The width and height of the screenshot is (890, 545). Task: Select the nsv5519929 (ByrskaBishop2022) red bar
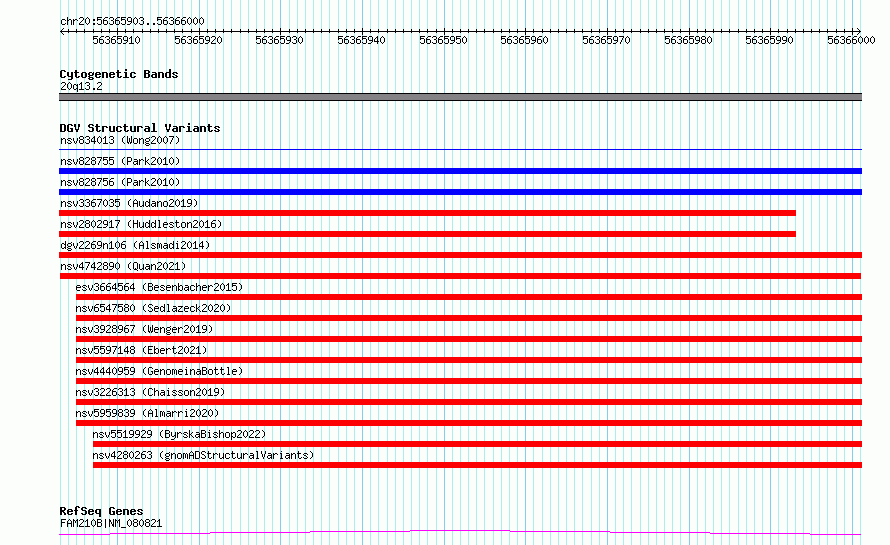point(477,444)
